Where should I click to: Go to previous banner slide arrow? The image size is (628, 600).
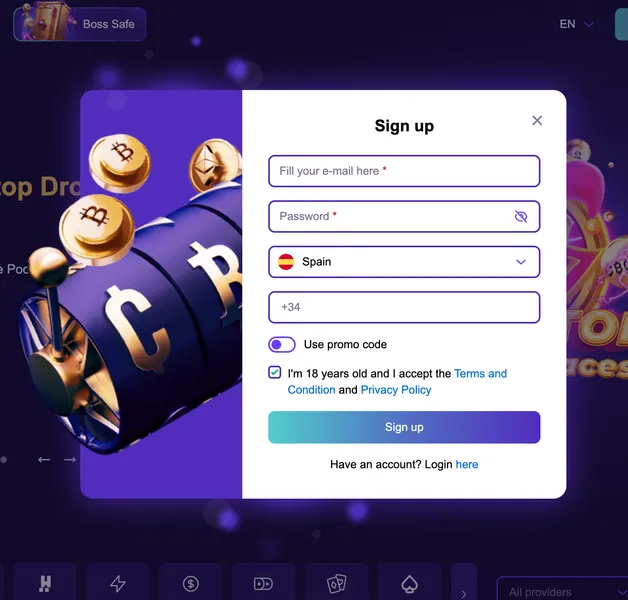[x=44, y=460]
